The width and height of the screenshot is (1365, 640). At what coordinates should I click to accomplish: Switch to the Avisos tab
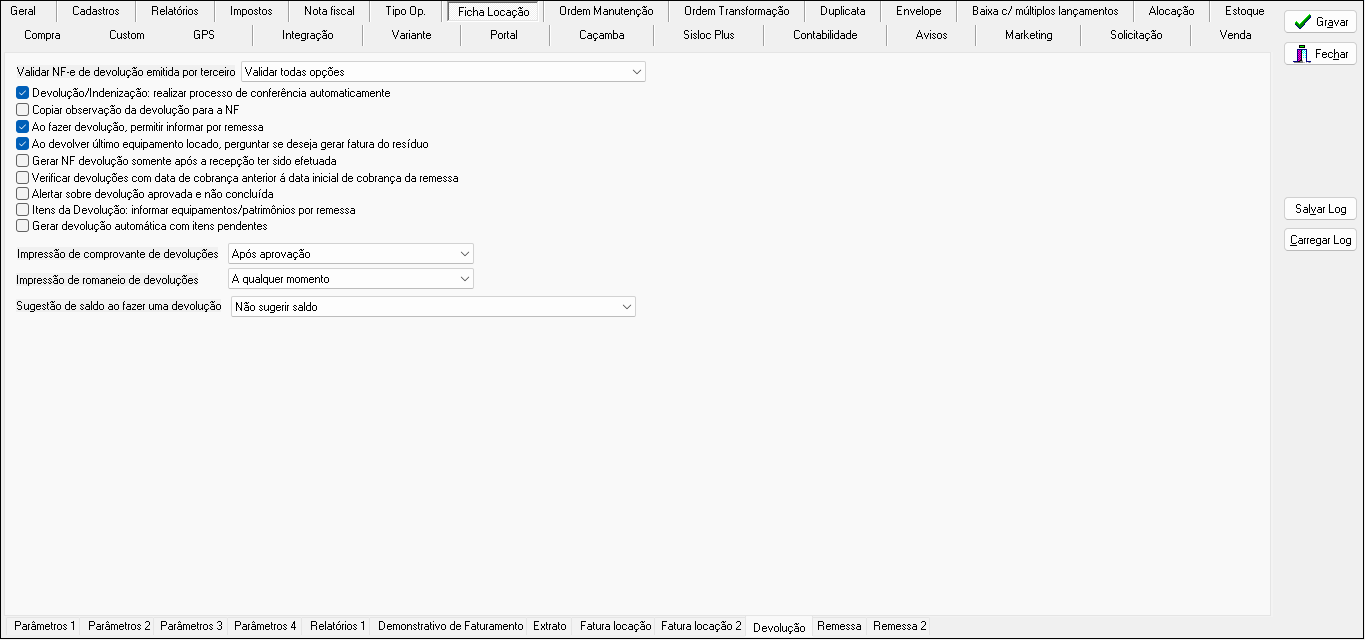point(931,35)
